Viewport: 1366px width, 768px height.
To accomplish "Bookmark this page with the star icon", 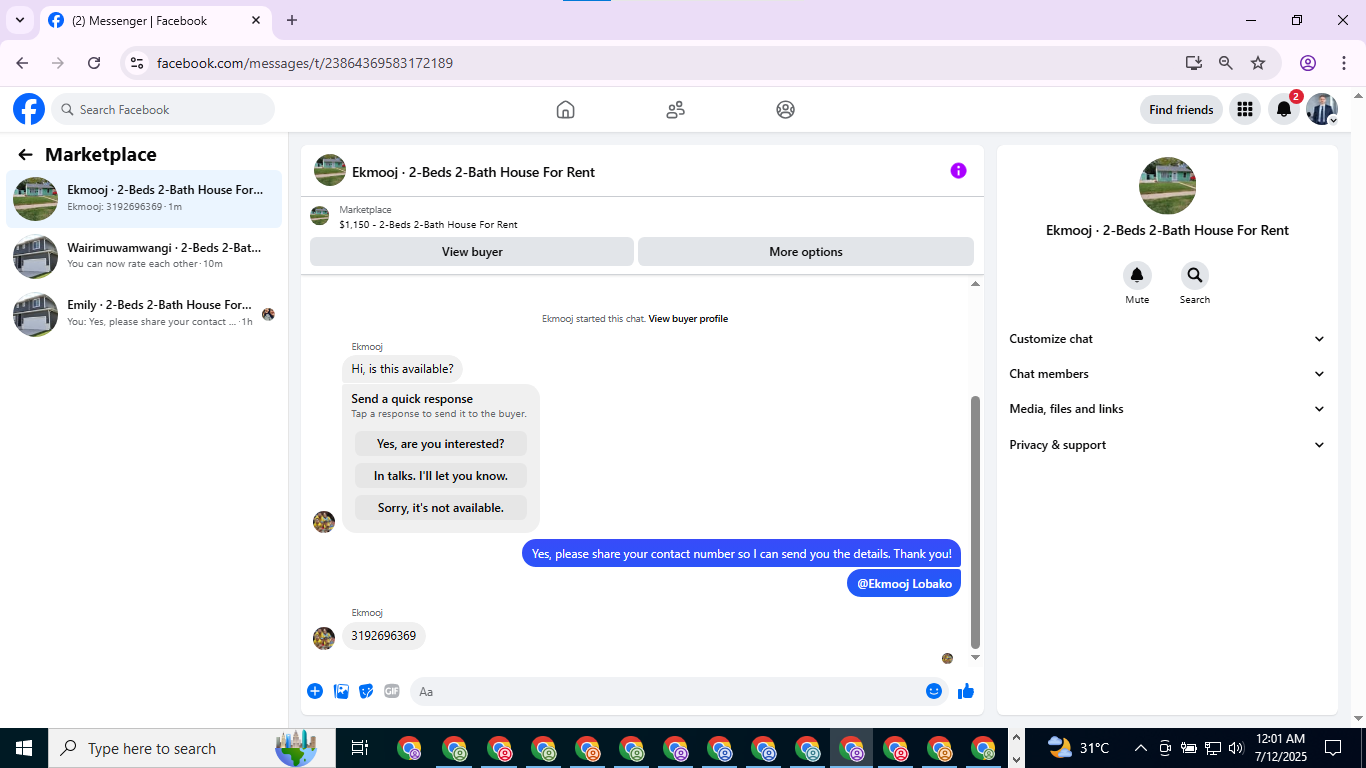I will click(1258, 63).
